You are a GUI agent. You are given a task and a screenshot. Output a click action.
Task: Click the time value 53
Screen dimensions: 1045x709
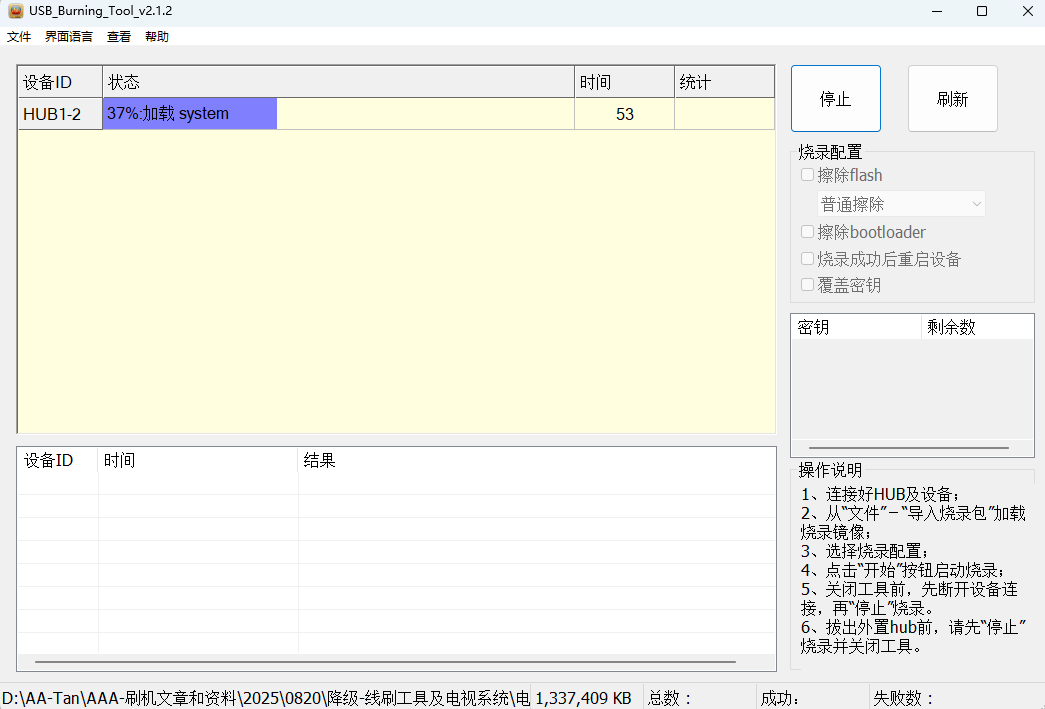[624, 114]
